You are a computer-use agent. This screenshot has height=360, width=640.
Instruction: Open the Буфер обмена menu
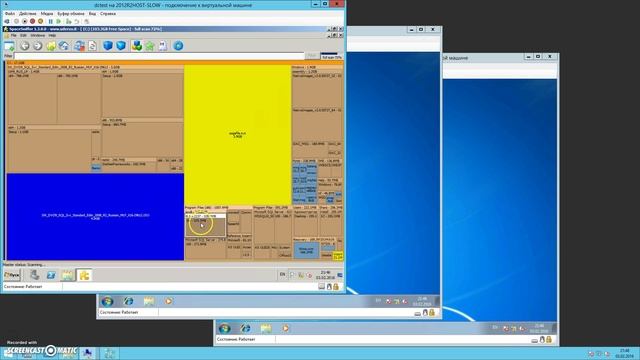click(x=71, y=13)
